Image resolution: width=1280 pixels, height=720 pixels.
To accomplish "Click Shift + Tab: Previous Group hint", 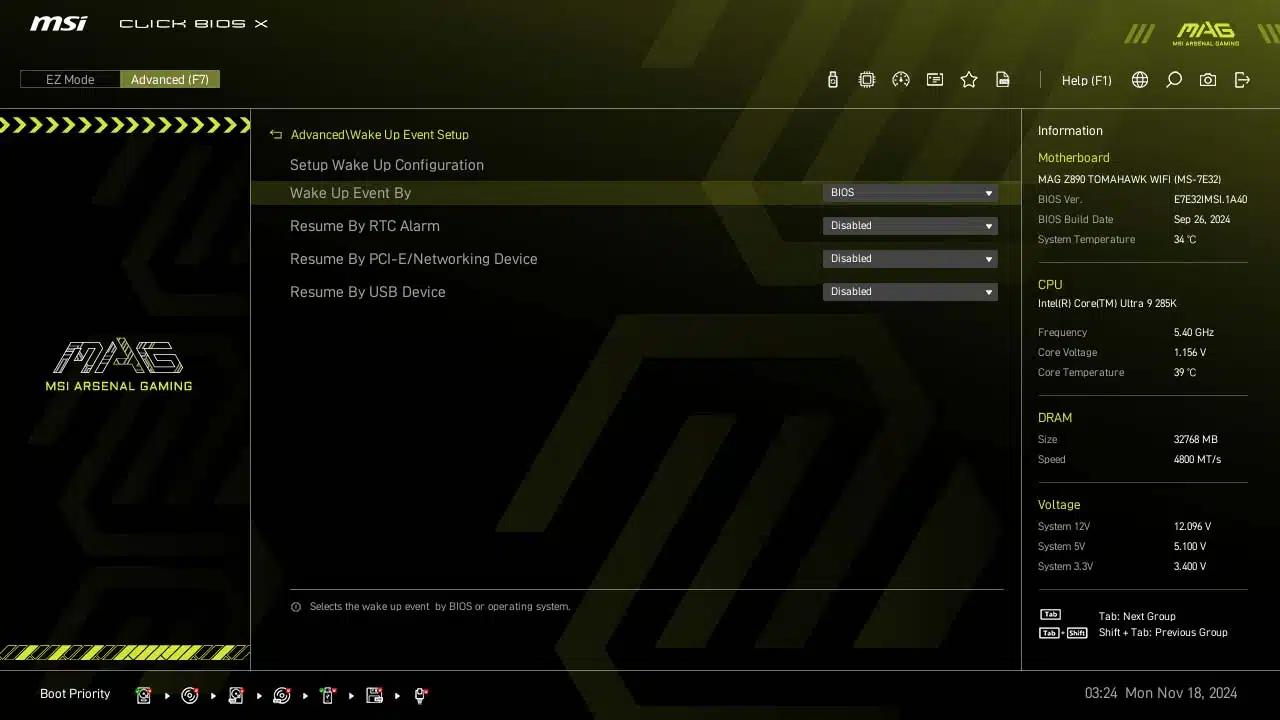I will [x=1163, y=633].
